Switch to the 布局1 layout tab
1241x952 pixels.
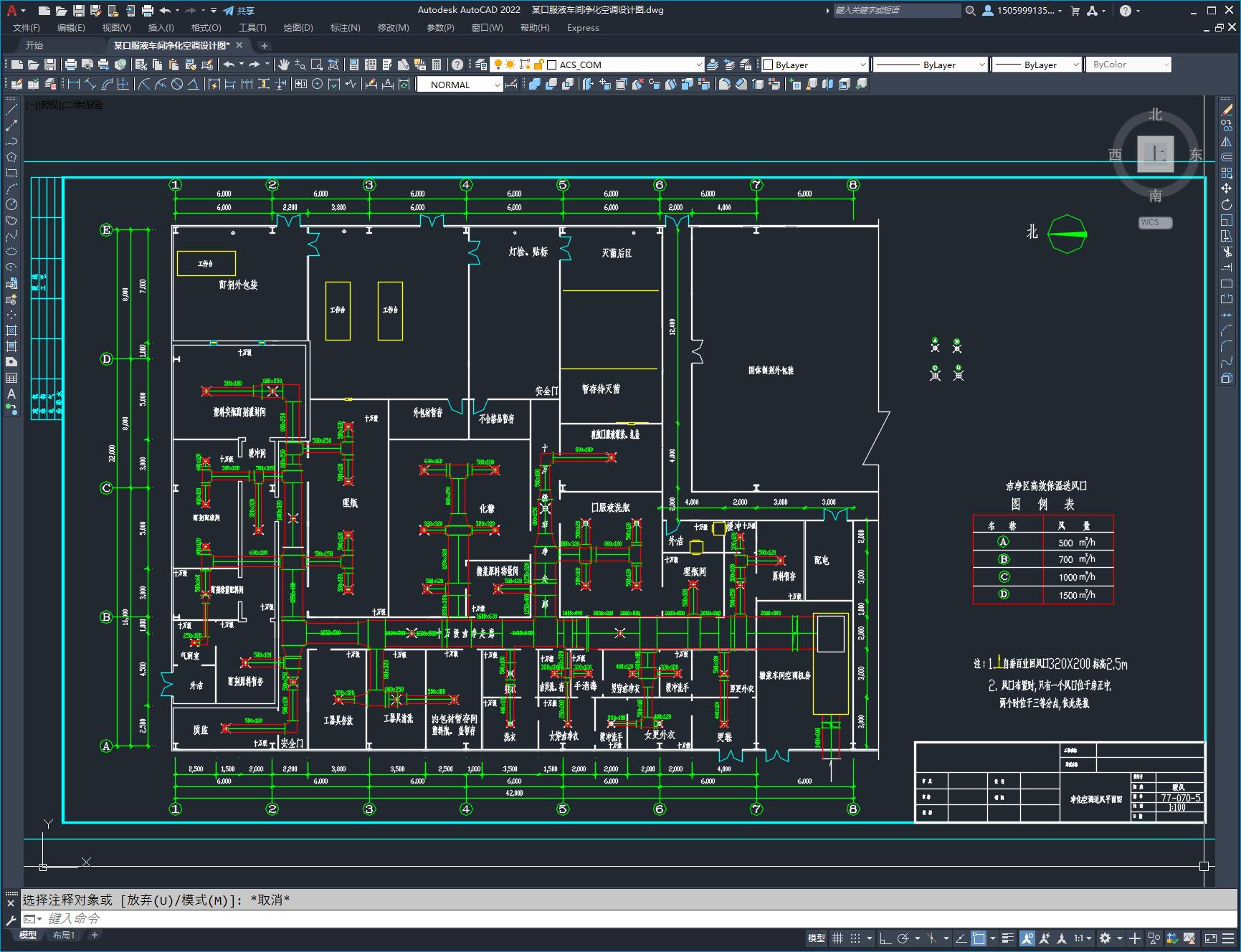click(x=64, y=935)
